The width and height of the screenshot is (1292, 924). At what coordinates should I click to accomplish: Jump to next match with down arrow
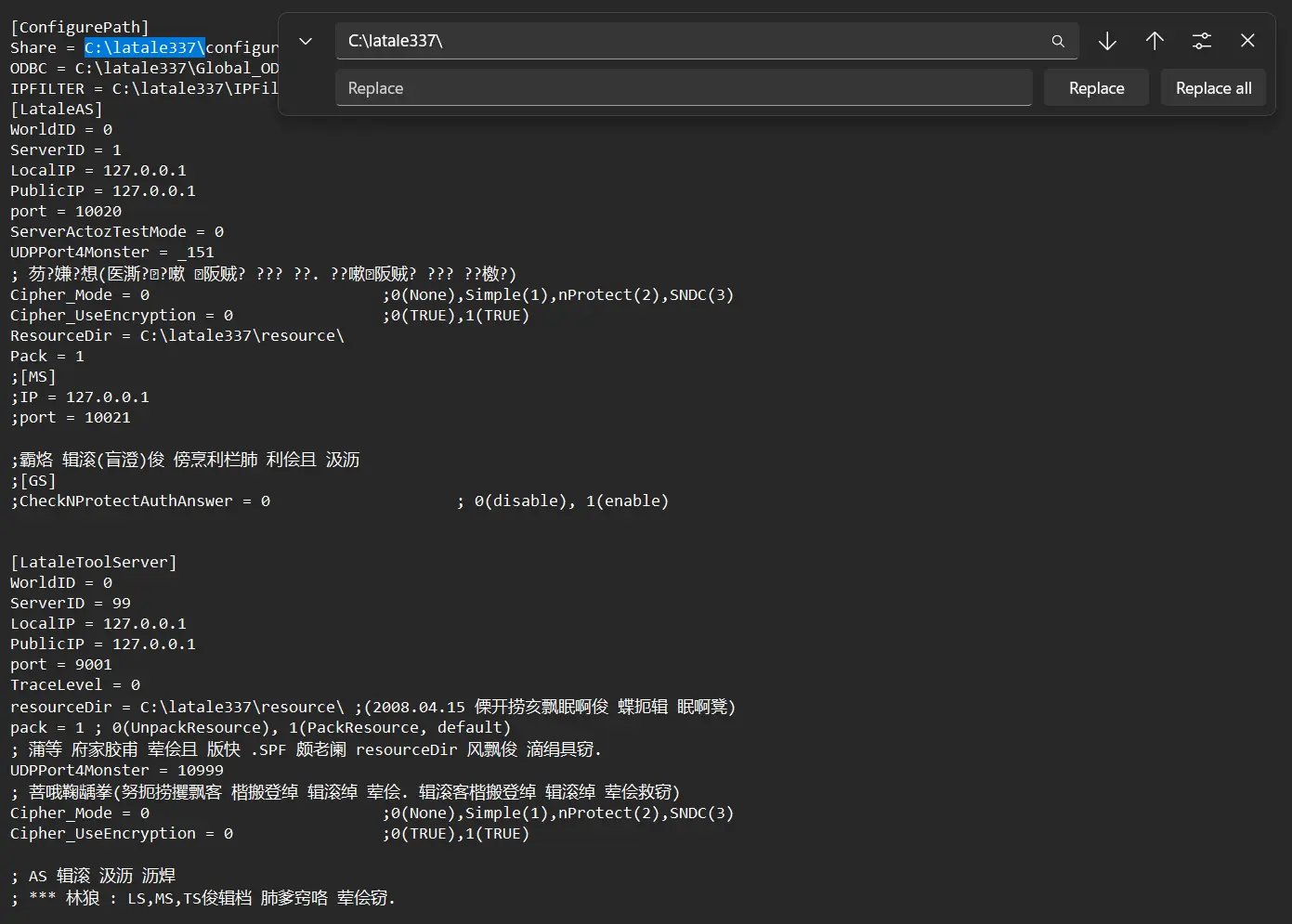[x=1107, y=41]
